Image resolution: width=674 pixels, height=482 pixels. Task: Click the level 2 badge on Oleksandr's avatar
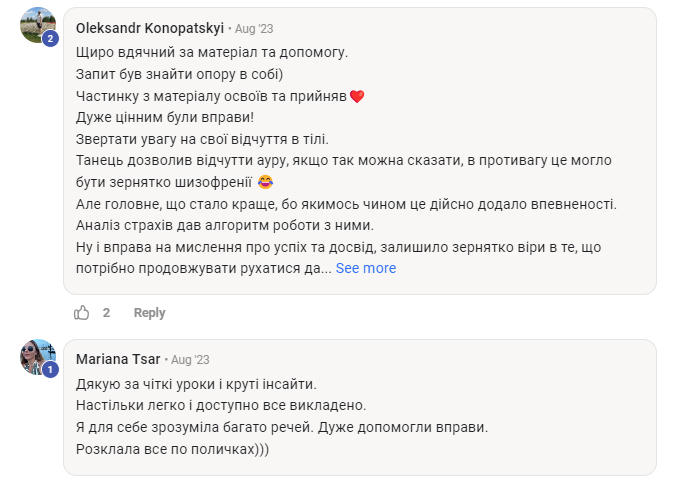[51, 39]
